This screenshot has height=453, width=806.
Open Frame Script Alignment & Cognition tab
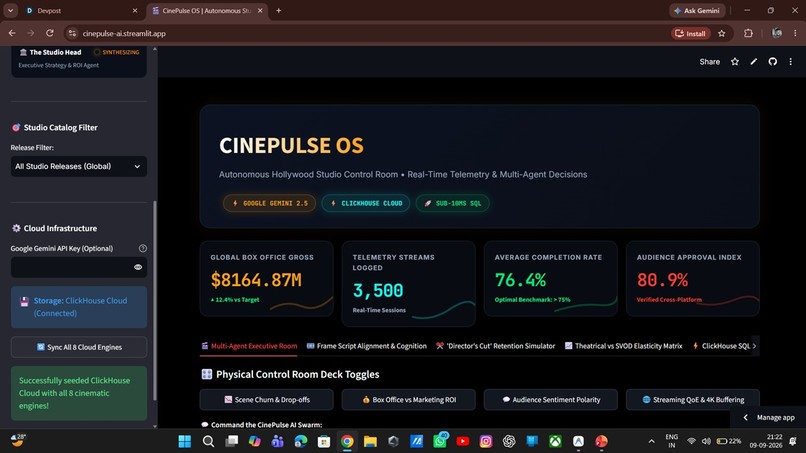(x=367, y=346)
